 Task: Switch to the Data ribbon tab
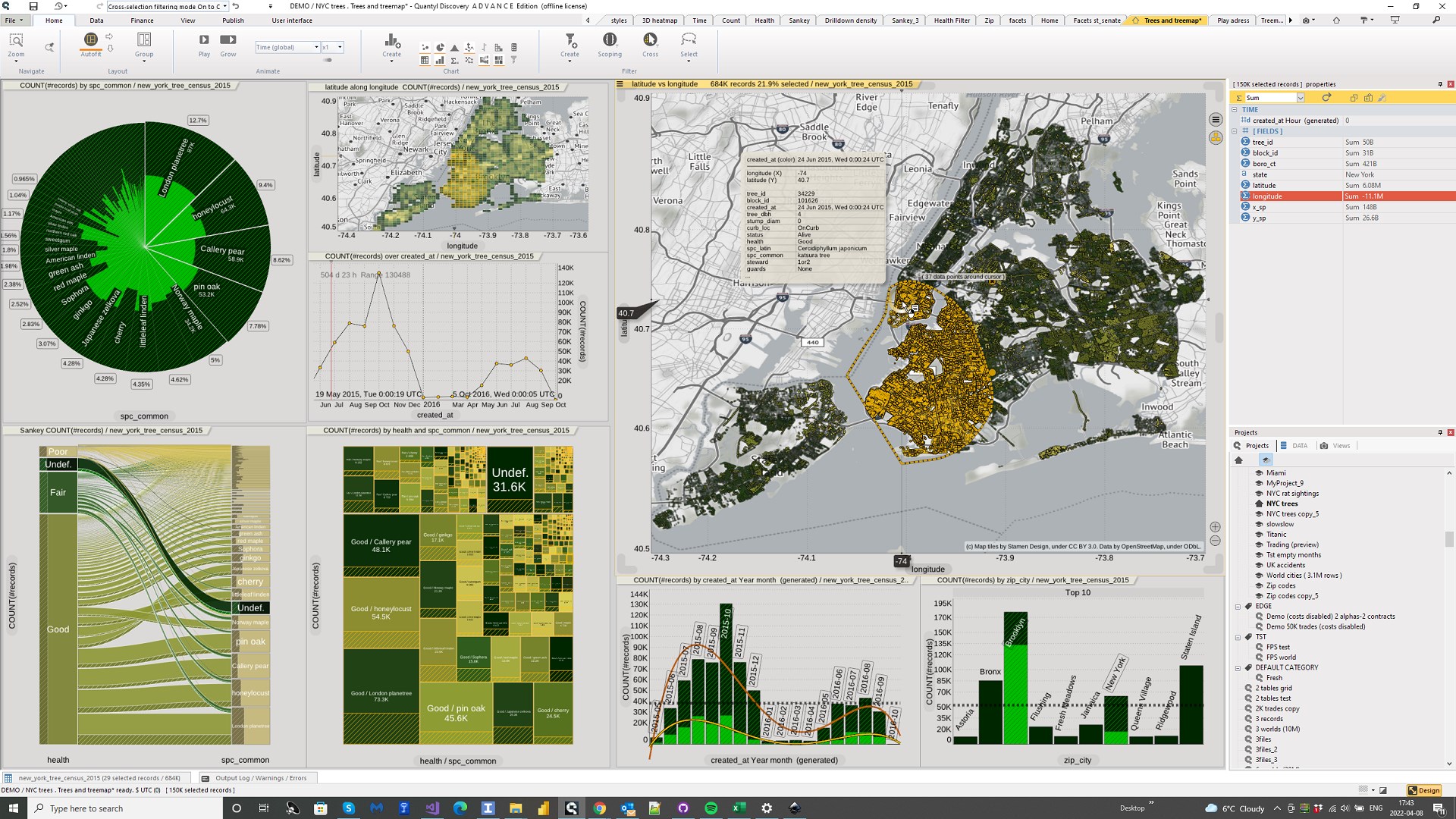pyautogui.click(x=96, y=20)
